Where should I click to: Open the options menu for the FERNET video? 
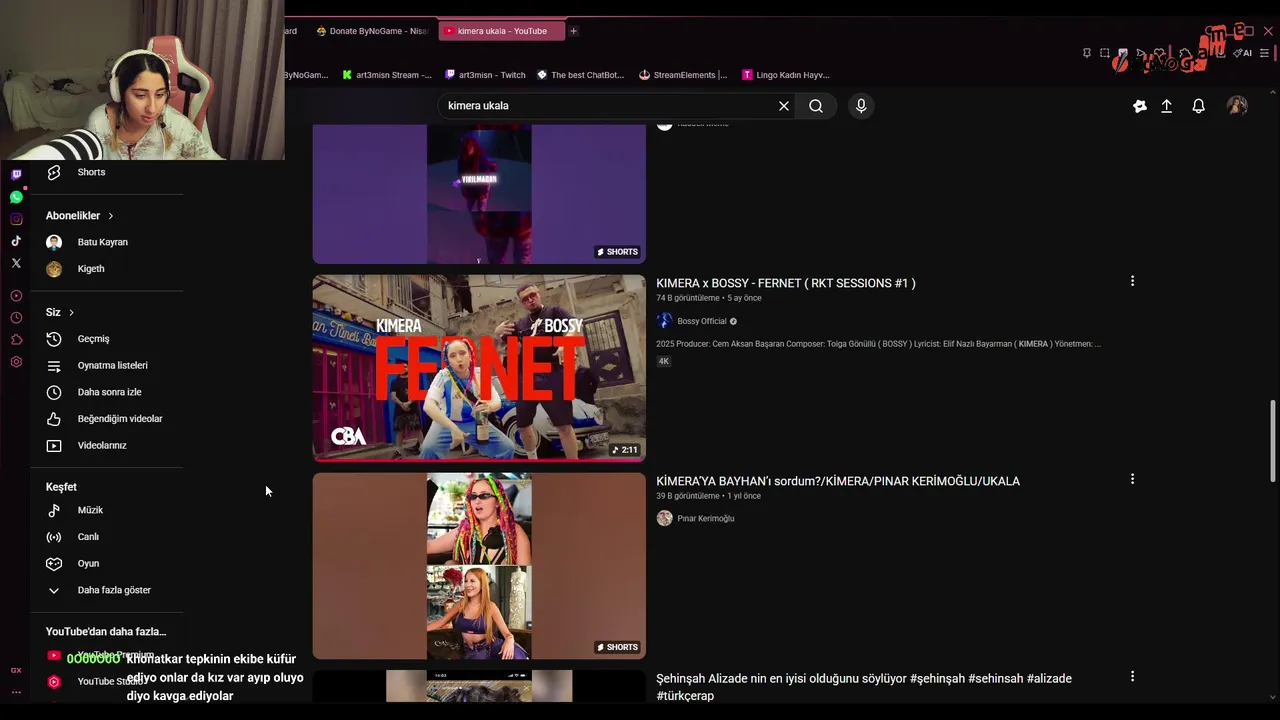coord(1132,281)
